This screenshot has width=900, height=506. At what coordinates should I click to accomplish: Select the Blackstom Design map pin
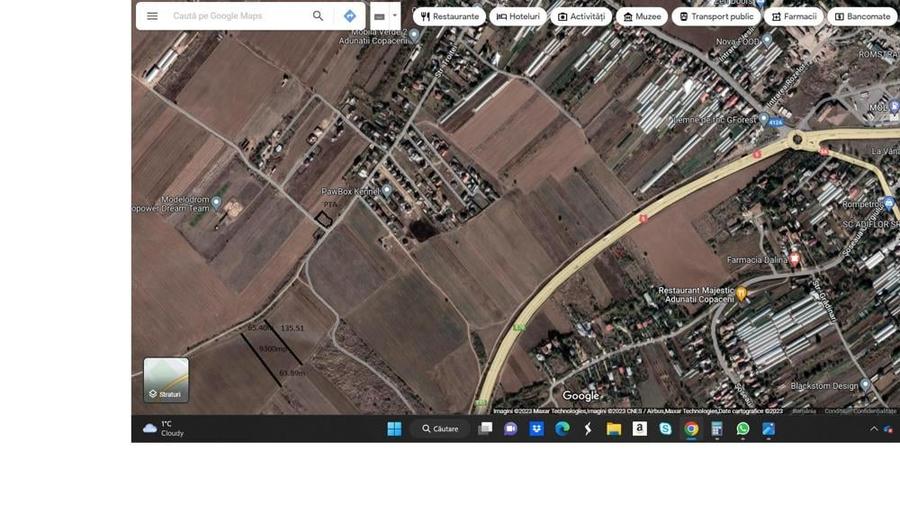pos(865,384)
